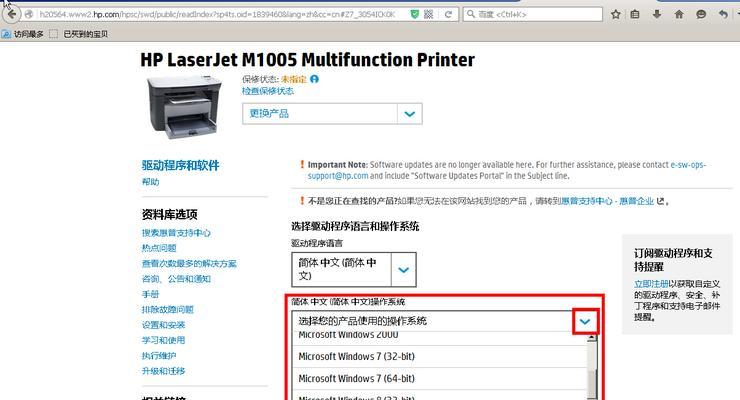The image size is (740, 400).
Task: Open the 排除故障问题 link
Action: click(168, 309)
